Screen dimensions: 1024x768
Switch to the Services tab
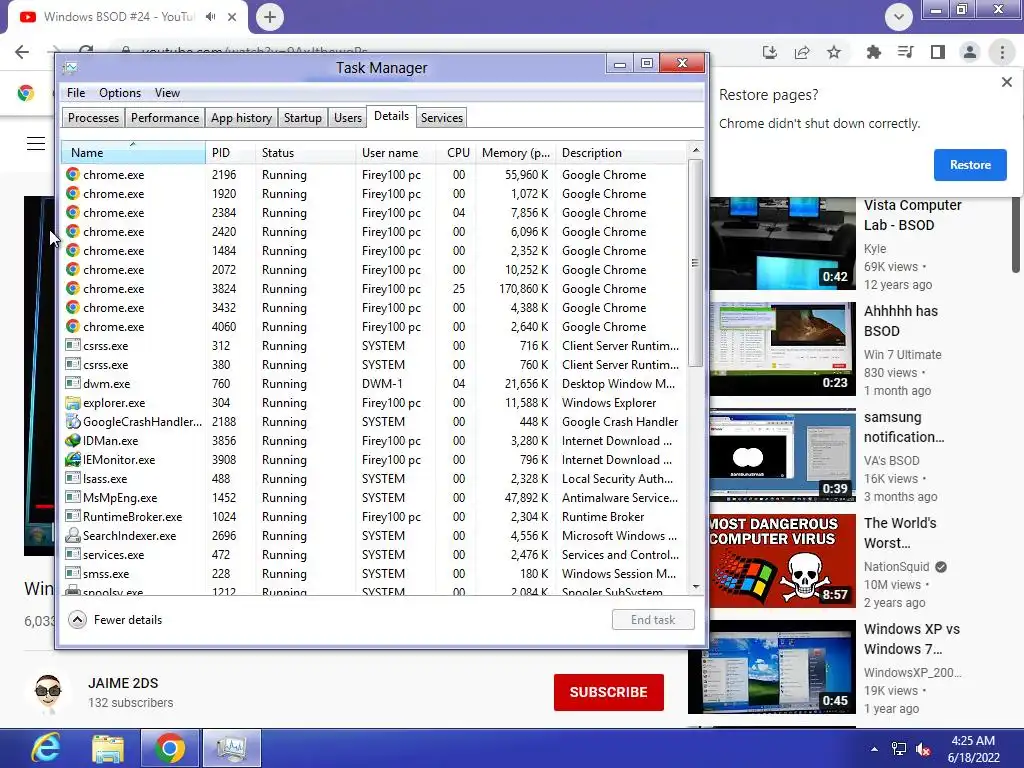[441, 118]
